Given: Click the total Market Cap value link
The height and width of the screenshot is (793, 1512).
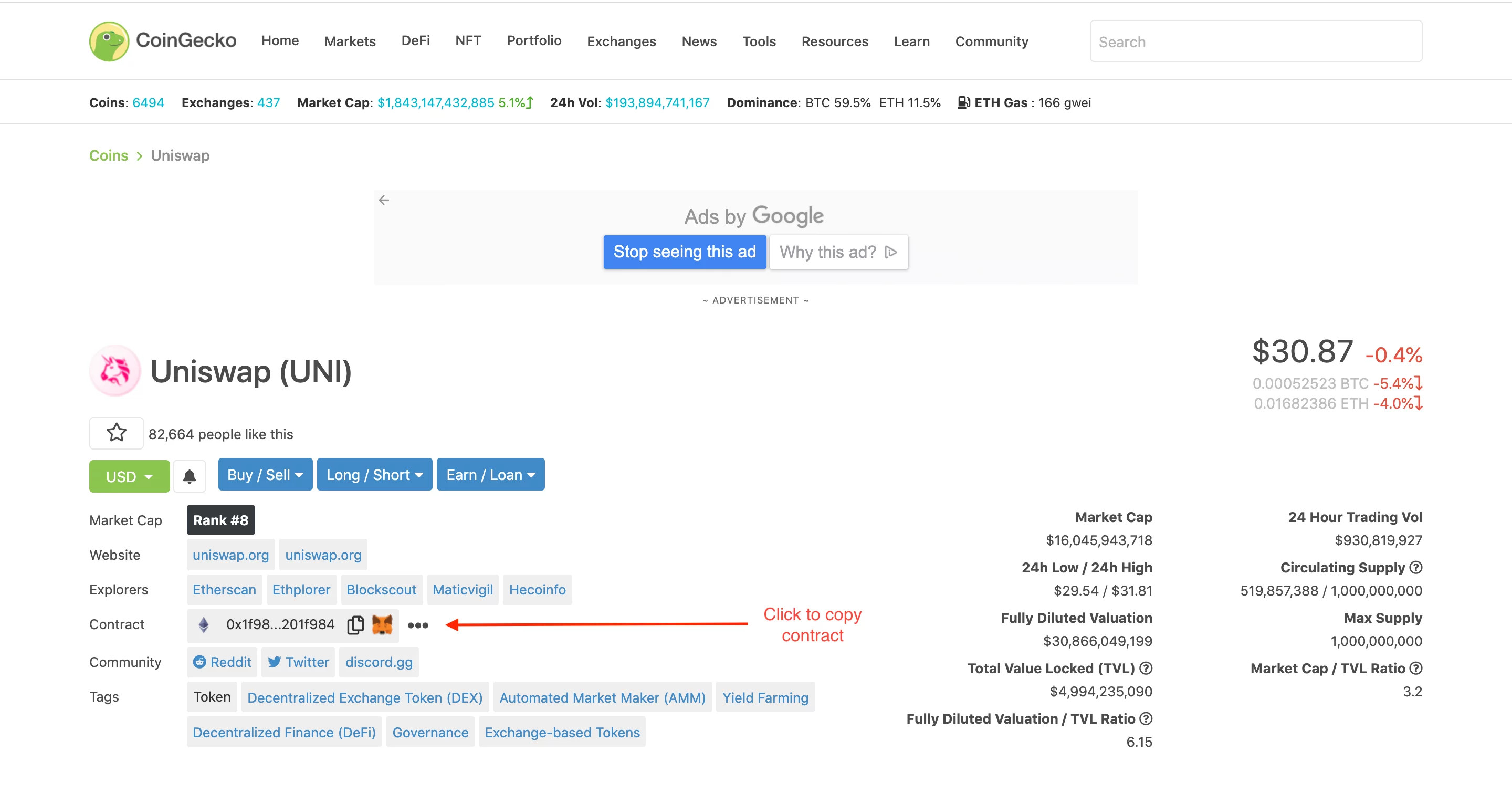Looking at the screenshot, I should pyautogui.click(x=436, y=103).
